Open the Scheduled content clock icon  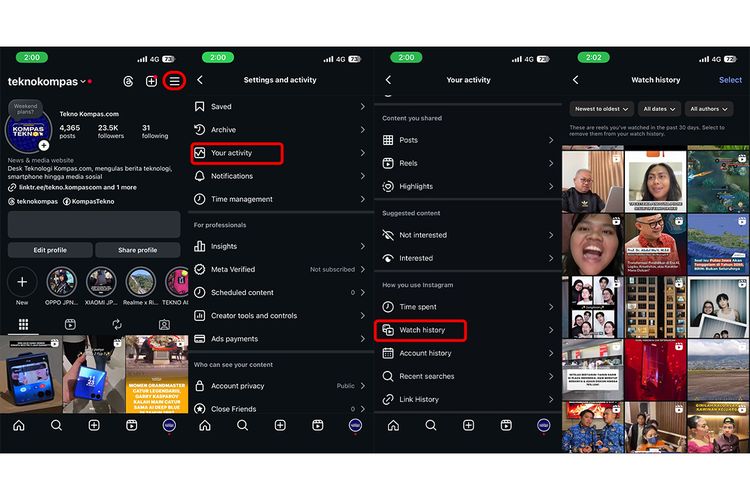tap(199, 292)
